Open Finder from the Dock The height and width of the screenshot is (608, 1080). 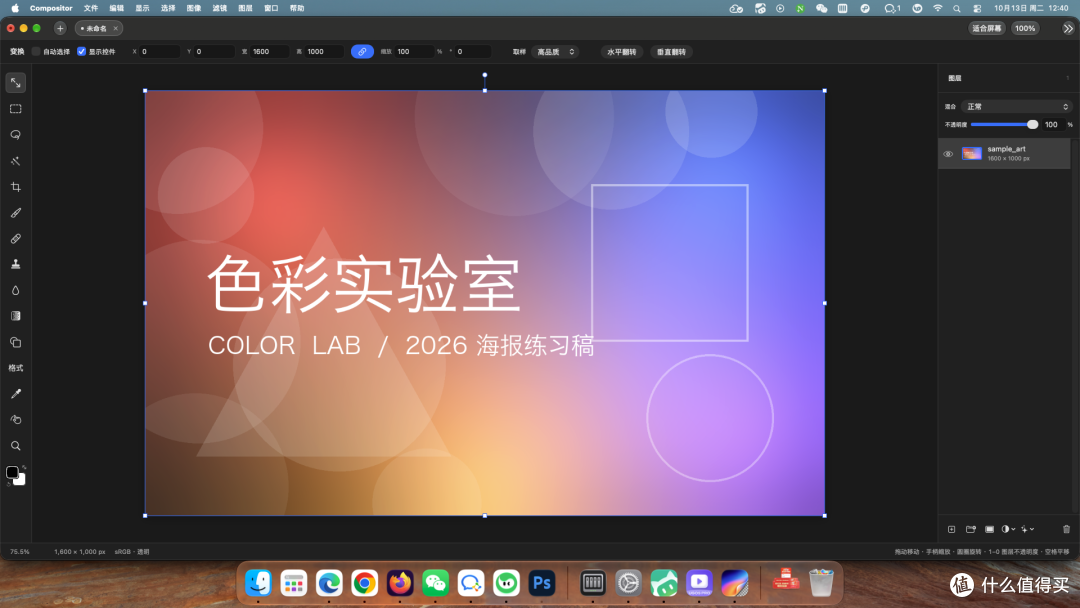258,583
